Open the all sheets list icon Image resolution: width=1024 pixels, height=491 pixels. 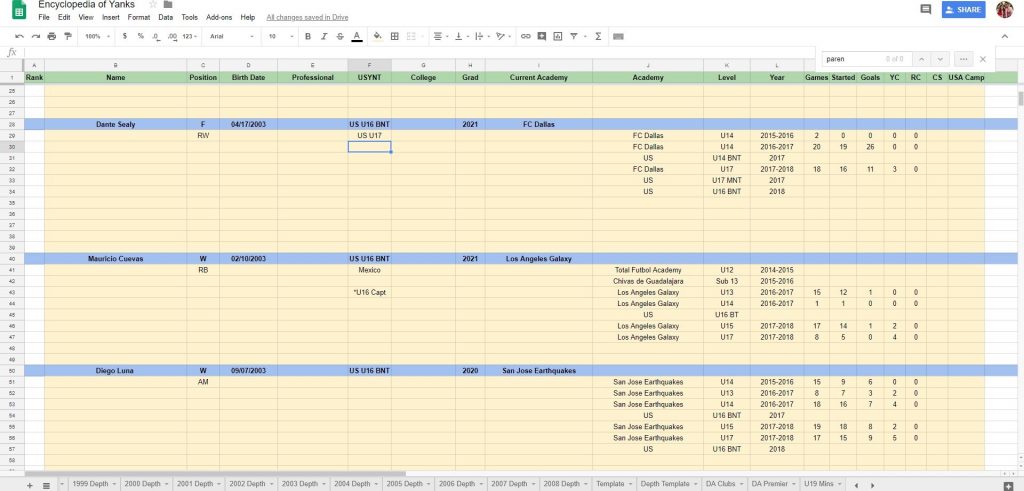[x=46, y=485]
